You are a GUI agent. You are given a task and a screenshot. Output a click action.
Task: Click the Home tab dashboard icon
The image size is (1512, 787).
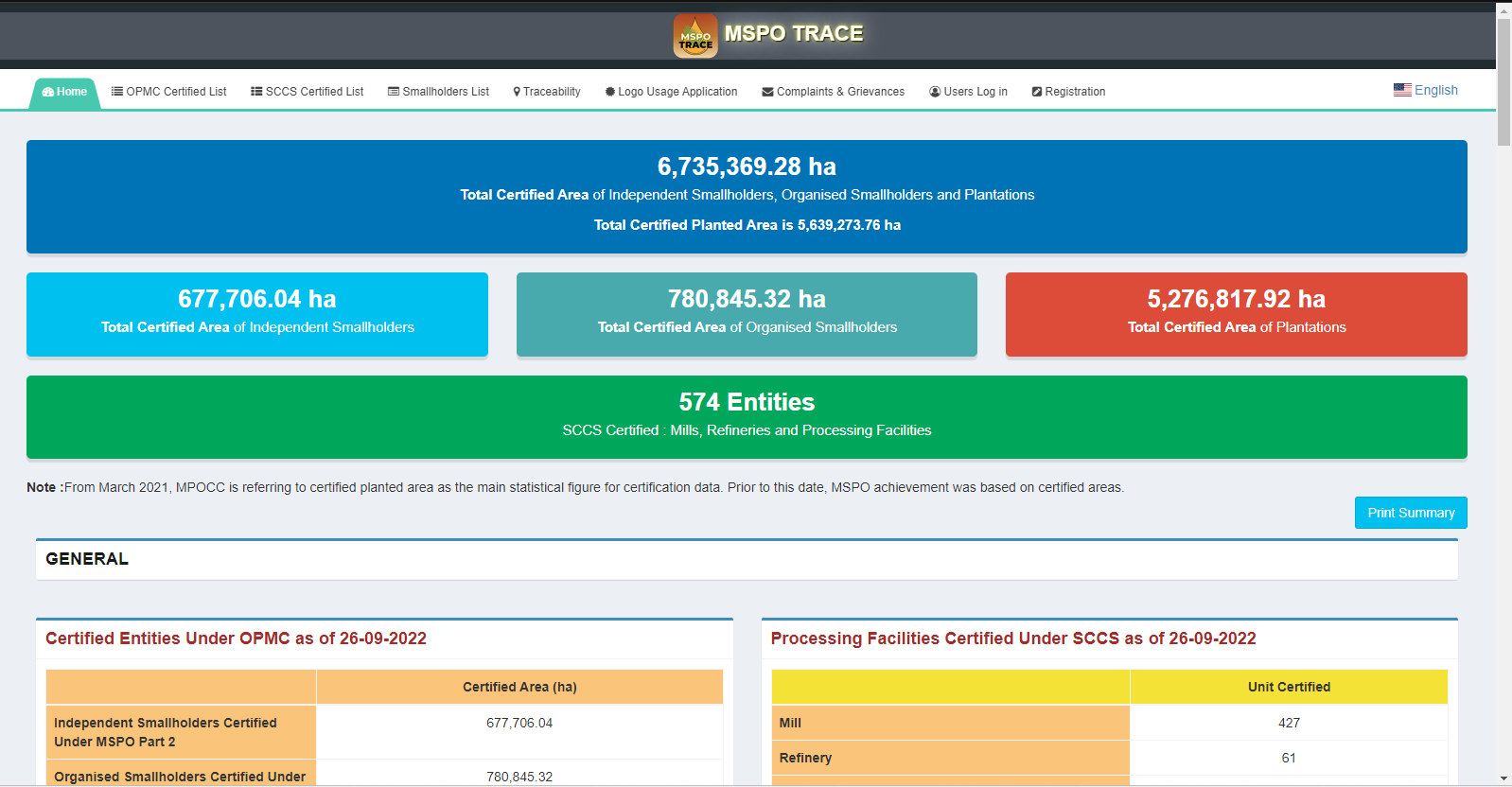click(x=48, y=92)
